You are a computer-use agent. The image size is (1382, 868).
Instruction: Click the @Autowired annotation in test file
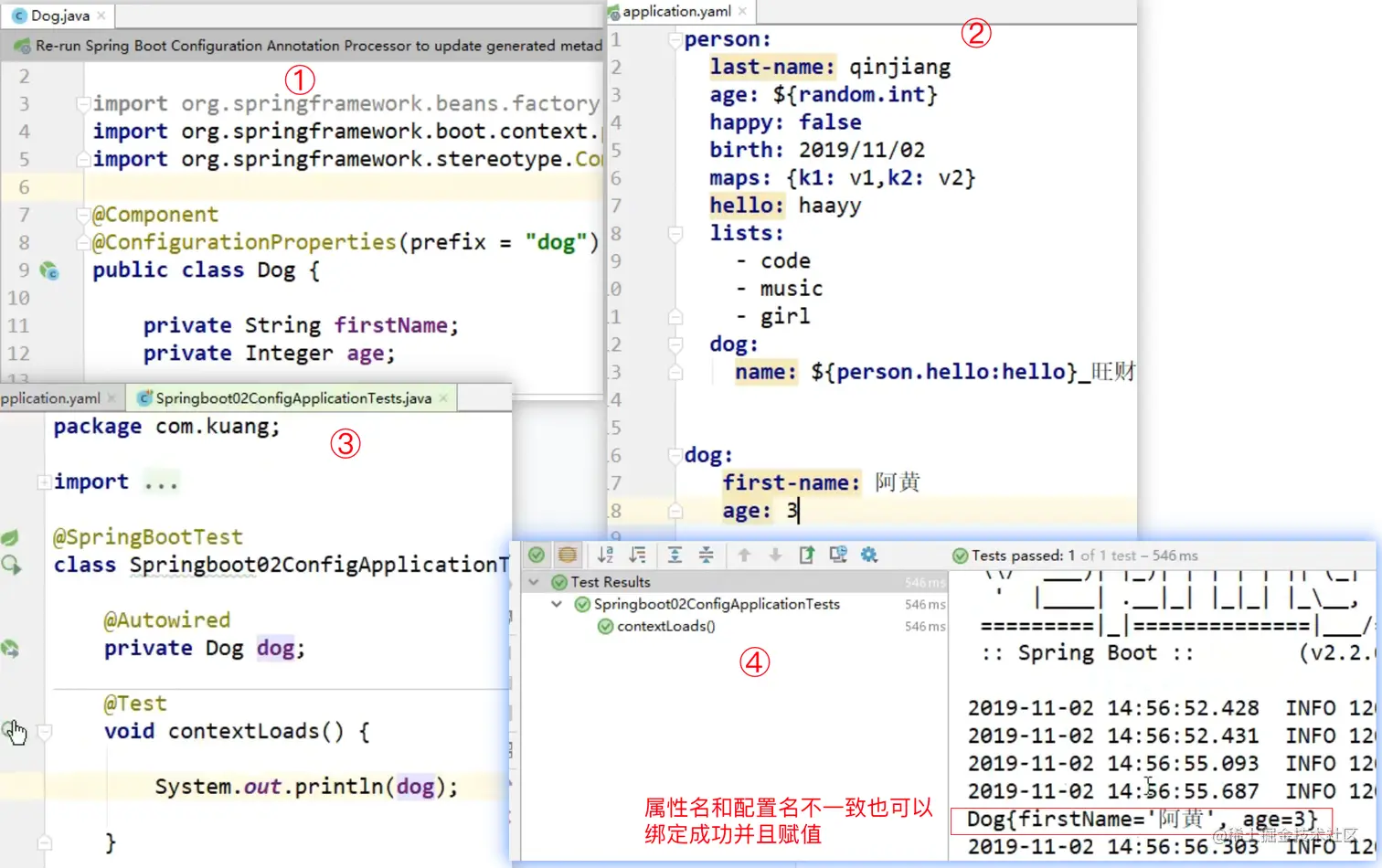tap(166, 620)
